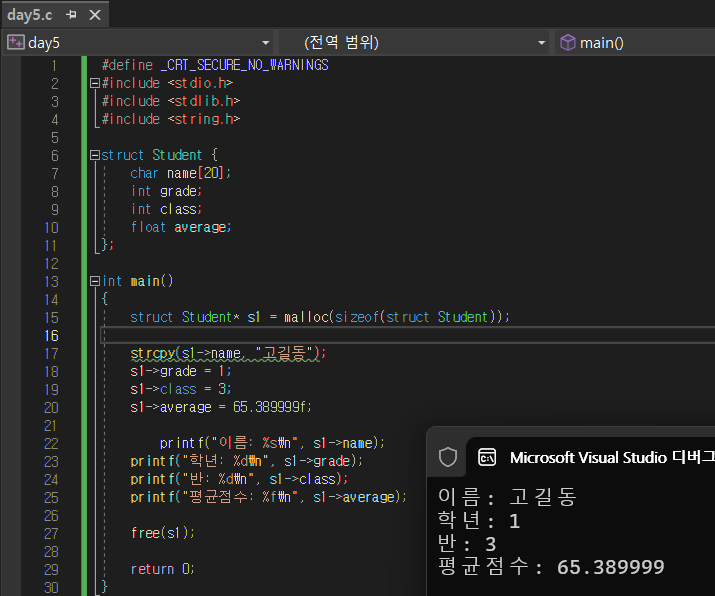Click the console output 평균점수: 65.389999
Screen dimensions: 715x596
[x=551, y=567]
